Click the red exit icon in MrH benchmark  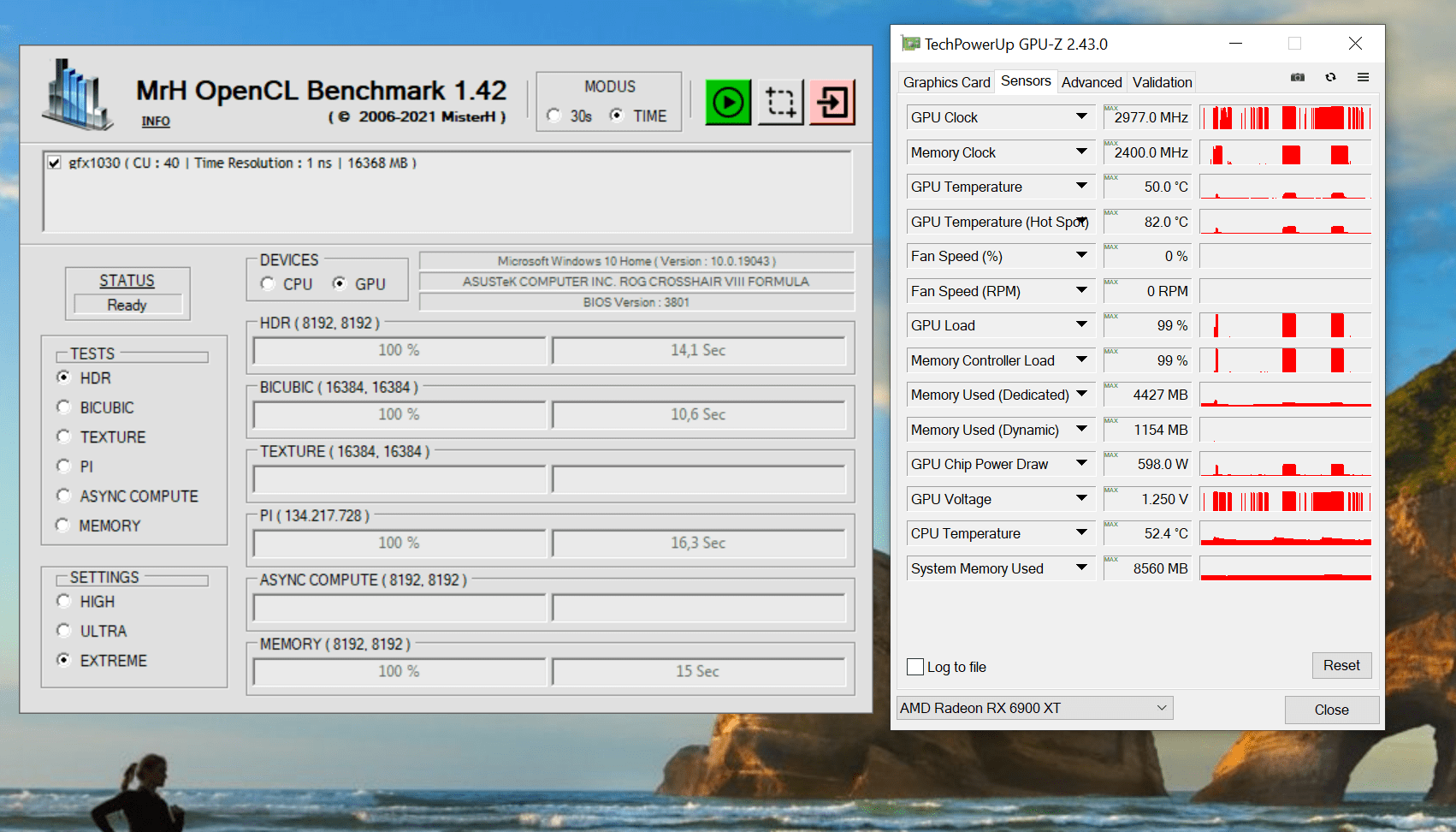point(832,103)
